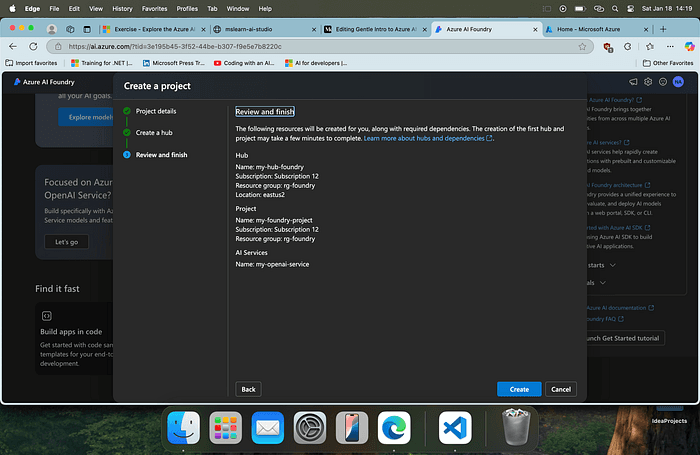Open Control Center in menu bar

[x=630, y=8]
